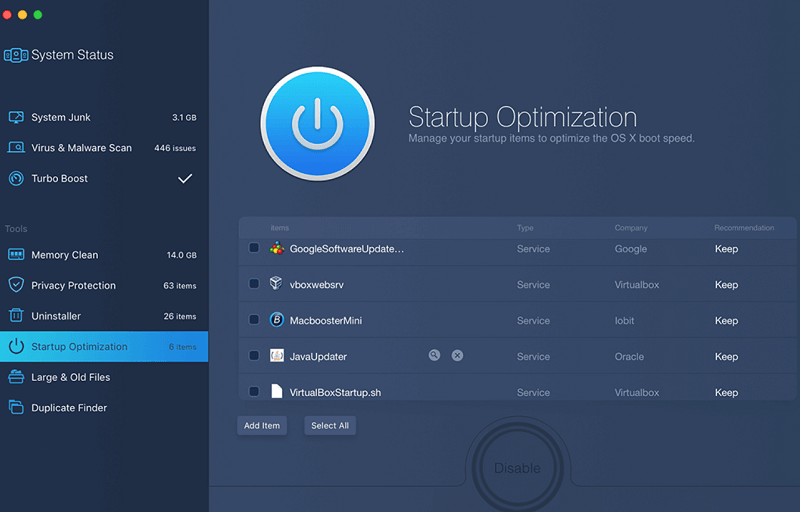Viewport: 800px width, 512px height.
Task: Select System Junk in the sidebar
Action: click(104, 117)
